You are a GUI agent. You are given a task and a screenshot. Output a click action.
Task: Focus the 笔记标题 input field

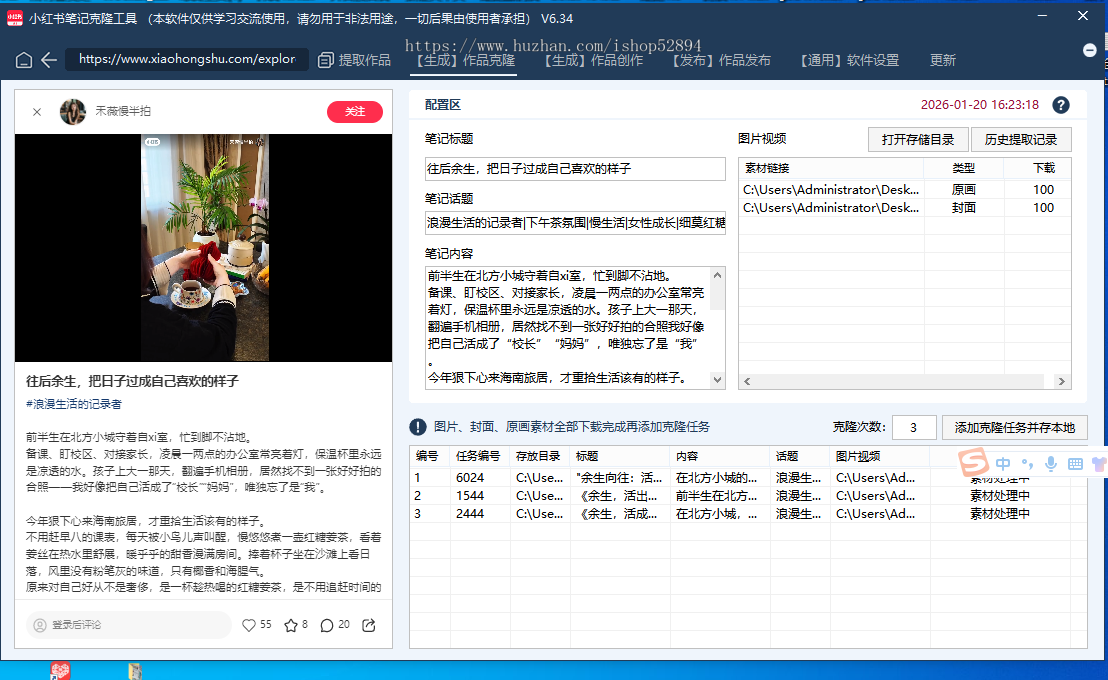(575, 169)
